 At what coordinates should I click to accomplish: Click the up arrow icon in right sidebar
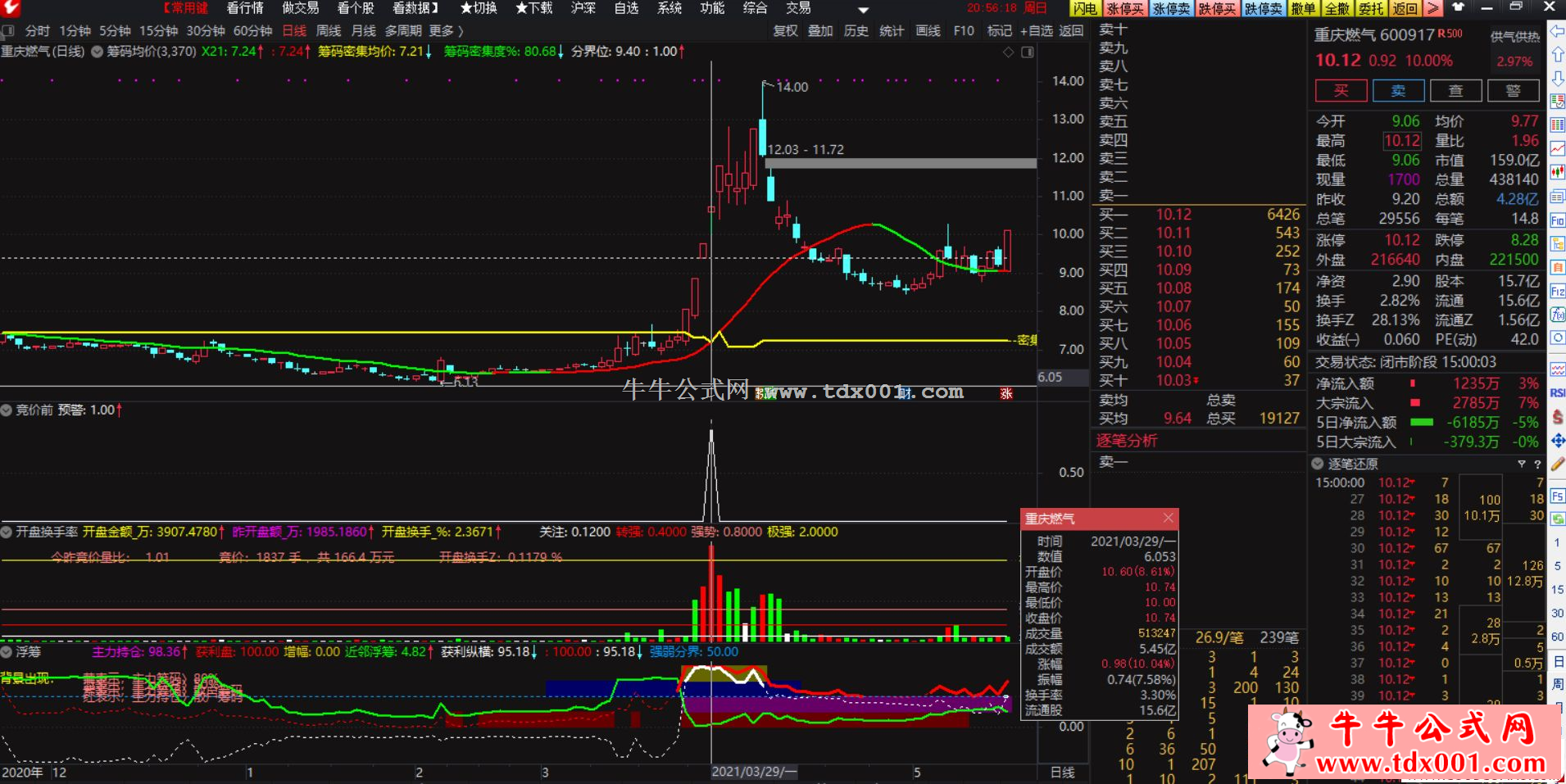[x=1558, y=54]
